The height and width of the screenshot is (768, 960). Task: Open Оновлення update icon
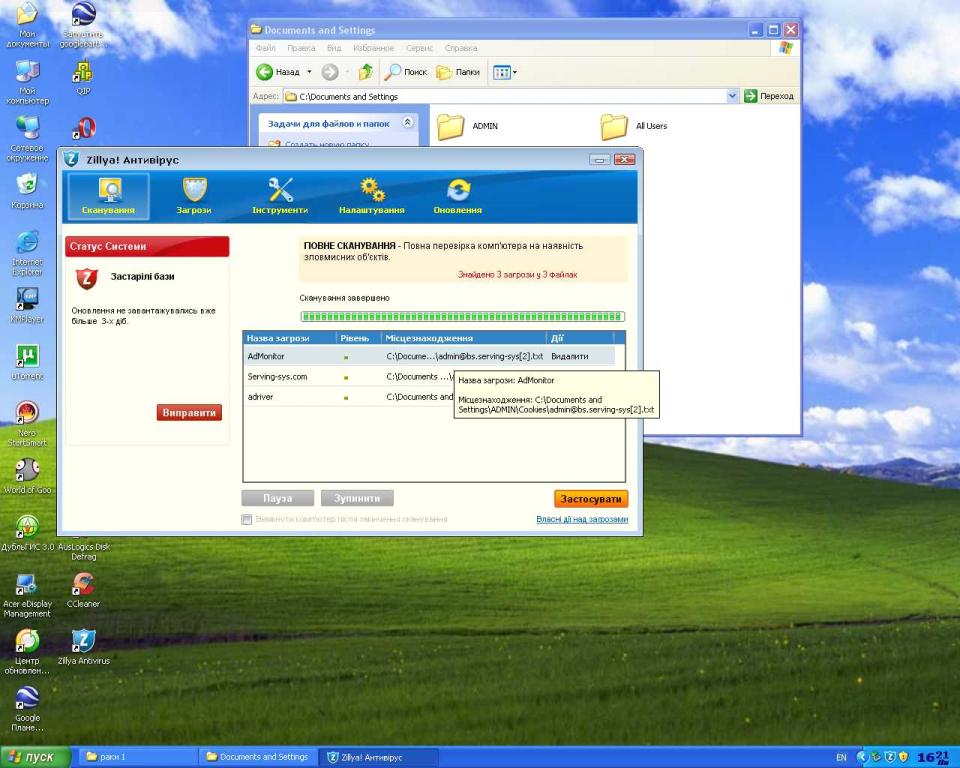tap(458, 190)
